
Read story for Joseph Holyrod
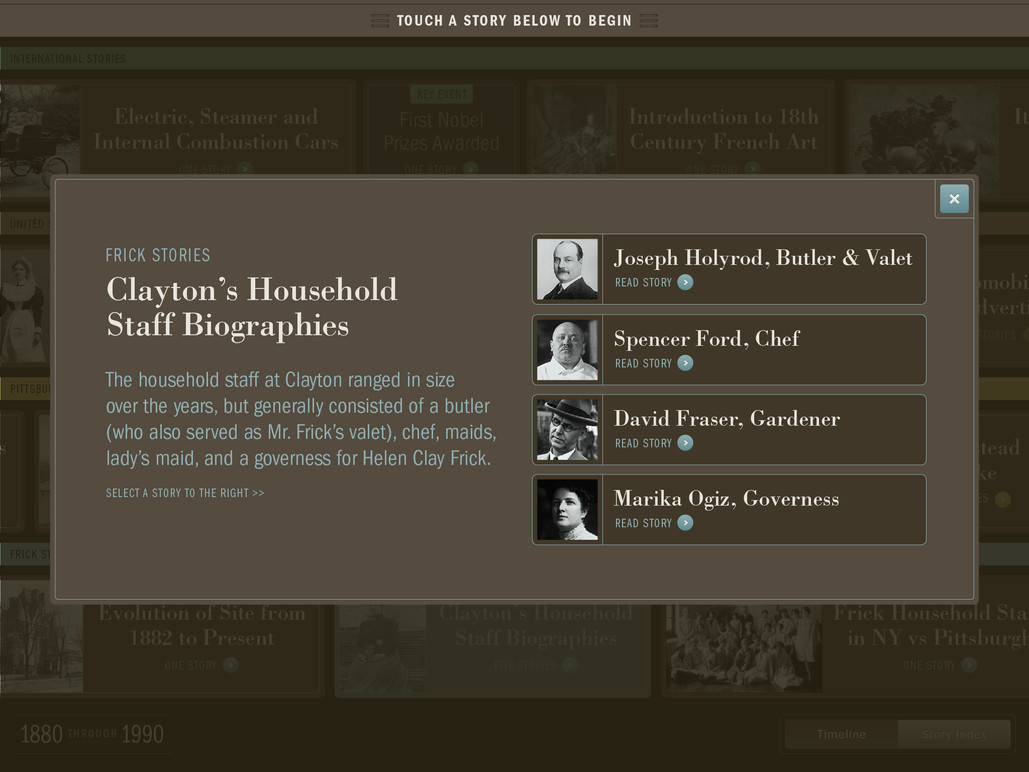coord(643,283)
